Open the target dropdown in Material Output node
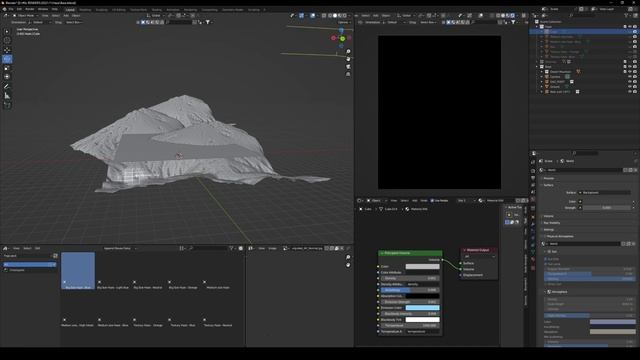This screenshot has height=360, width=640. pos(480,256)
